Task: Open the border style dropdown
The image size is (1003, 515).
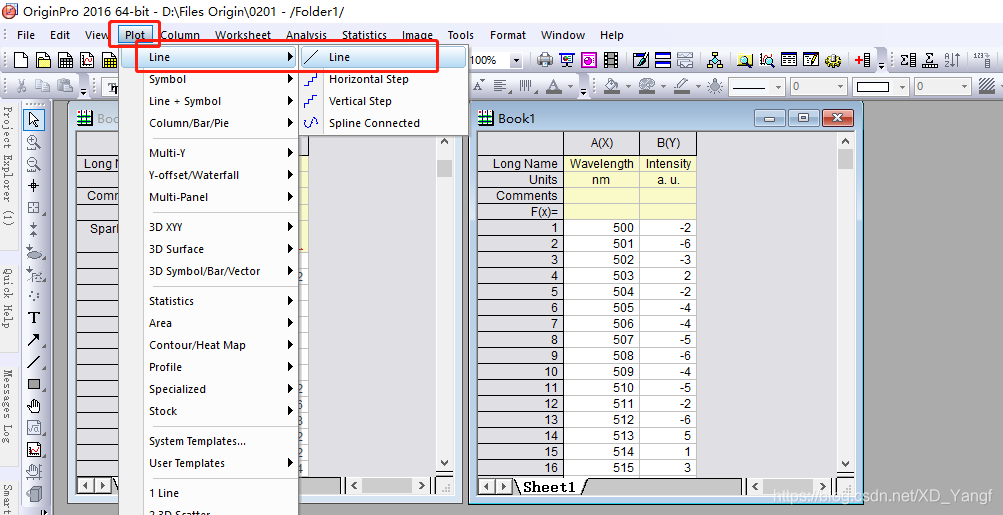Action: tap(903, 86)
